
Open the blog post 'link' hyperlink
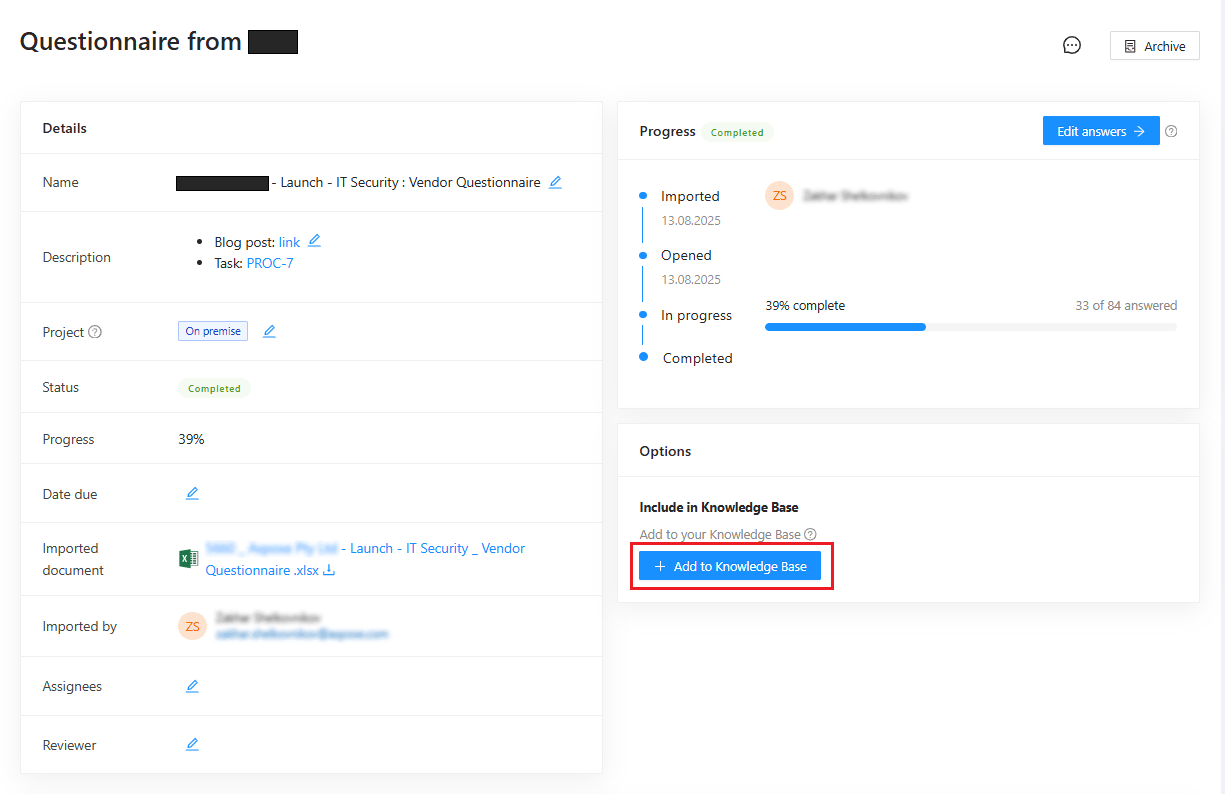tap(289, 241)
